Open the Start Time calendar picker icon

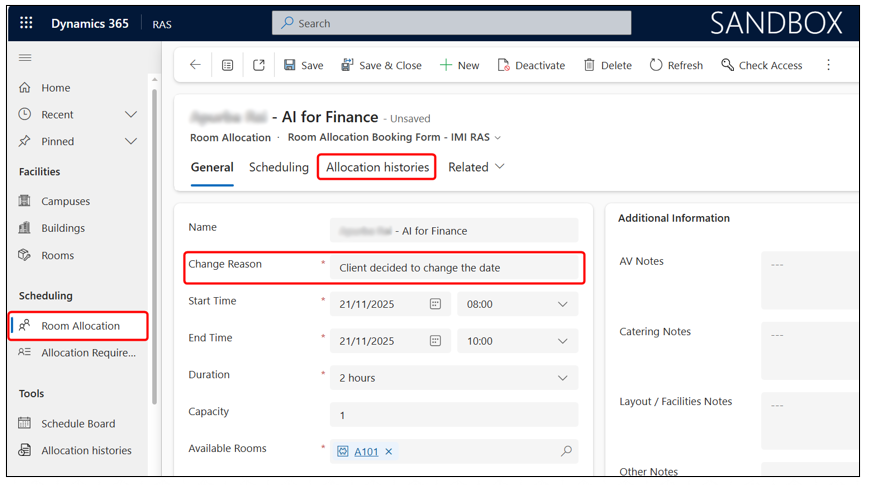pyautogui.click(x=435, y=304)
